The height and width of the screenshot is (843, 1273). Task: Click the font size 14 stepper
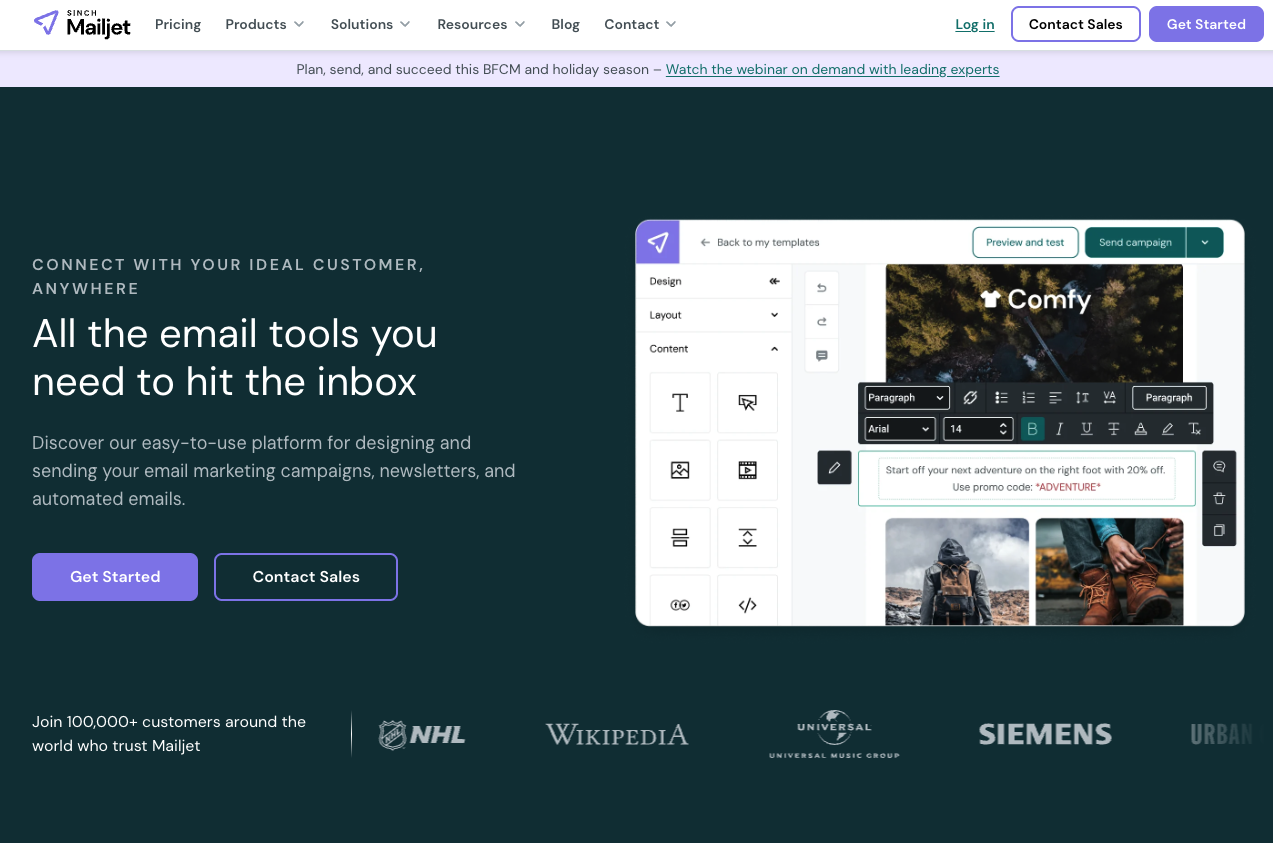pyautogui.click(x=1005, y=429)
